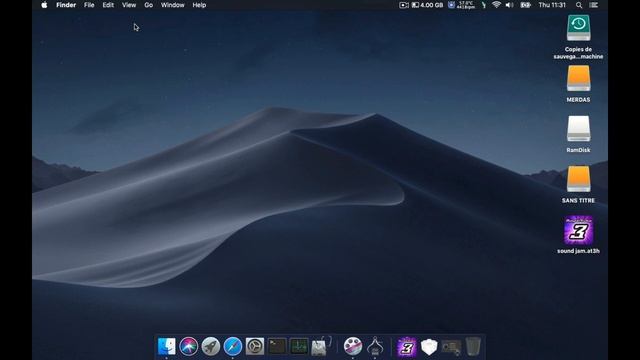Screen dimensions: 640x360
Task: Select the SANS TITRE orange drive
Action: point(578,179)
